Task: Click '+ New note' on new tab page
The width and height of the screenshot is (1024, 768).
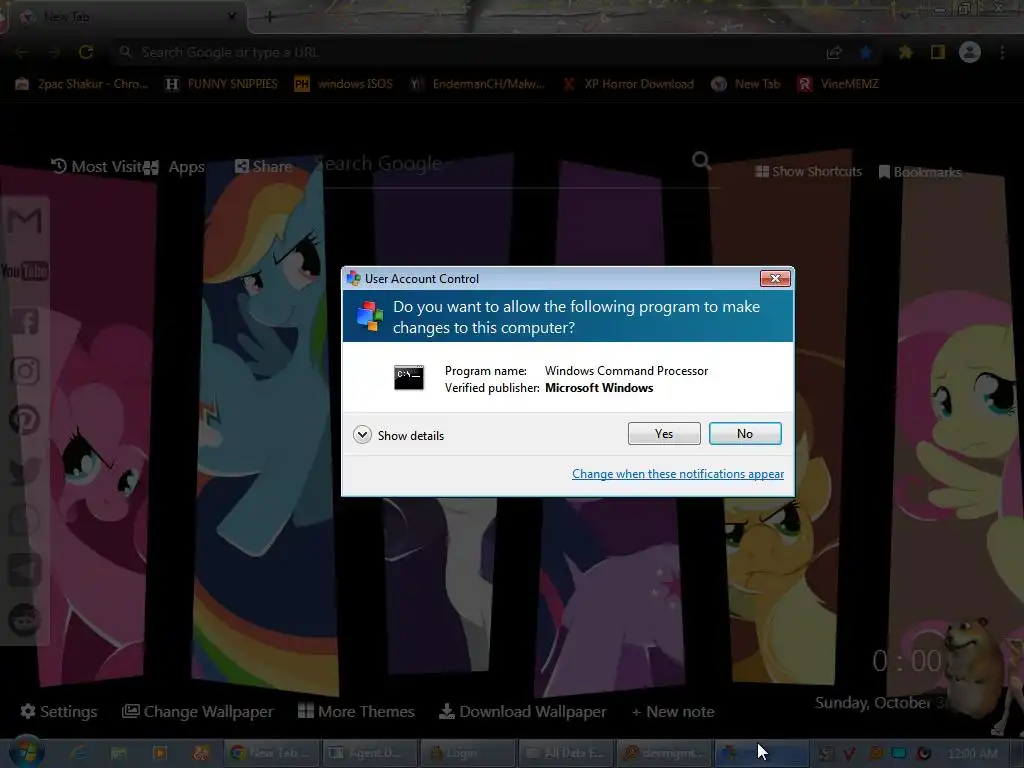Action: click(x=673, y=712)
